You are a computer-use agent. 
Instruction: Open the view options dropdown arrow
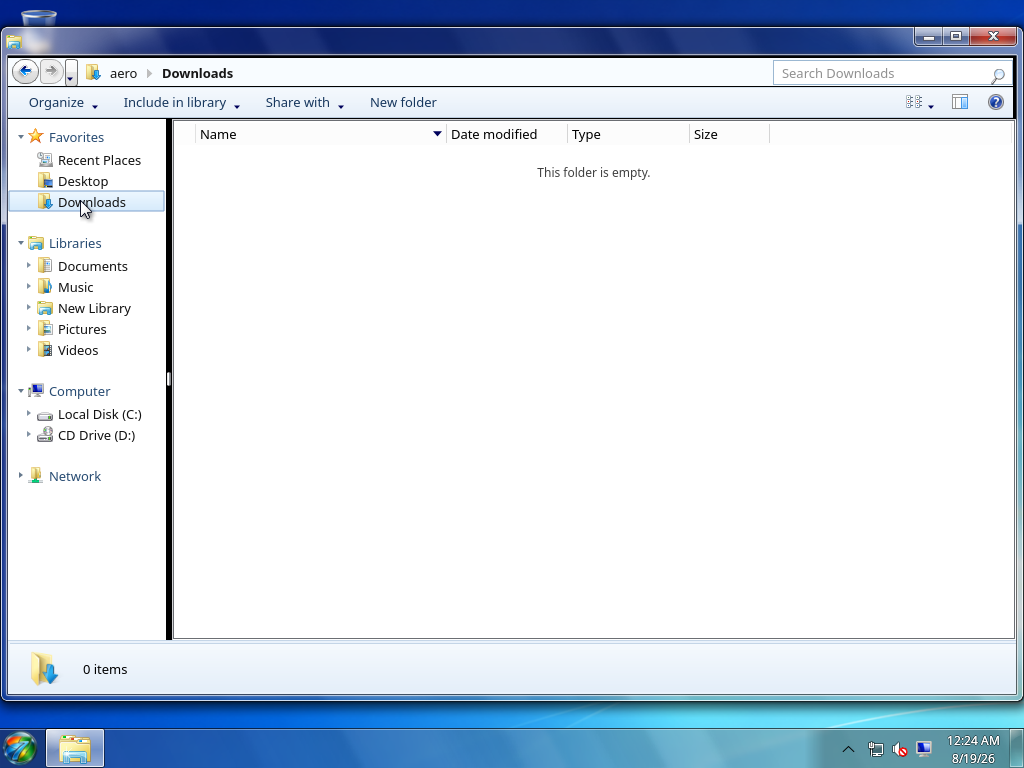click(x=931, y=104)
